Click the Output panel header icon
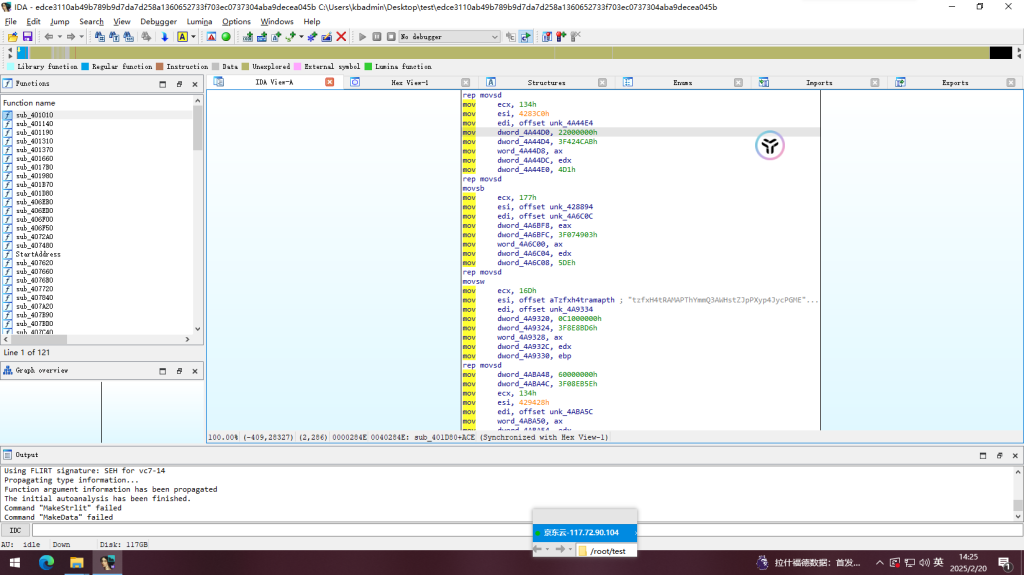Viewport: 1024px width, 575px height. click(x=8, y=455)
